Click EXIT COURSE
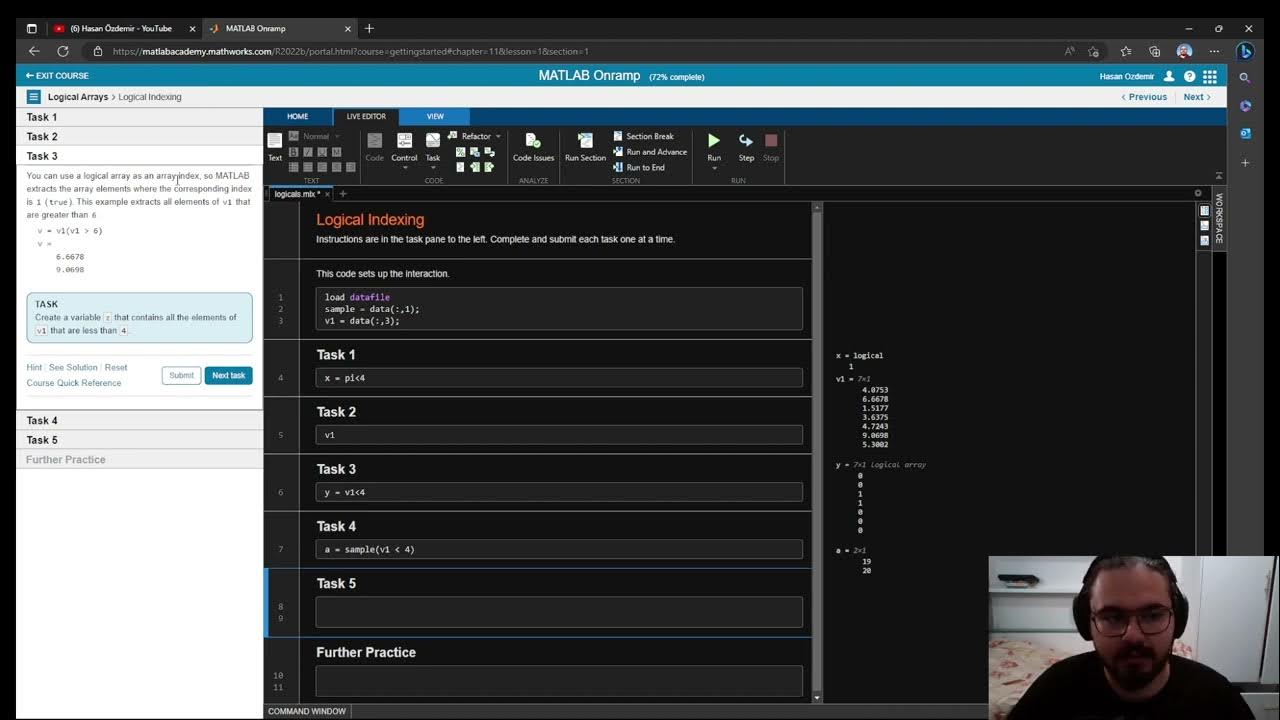Image resolution: width=1280 pixels, height=720 pixels. point(57,76)
